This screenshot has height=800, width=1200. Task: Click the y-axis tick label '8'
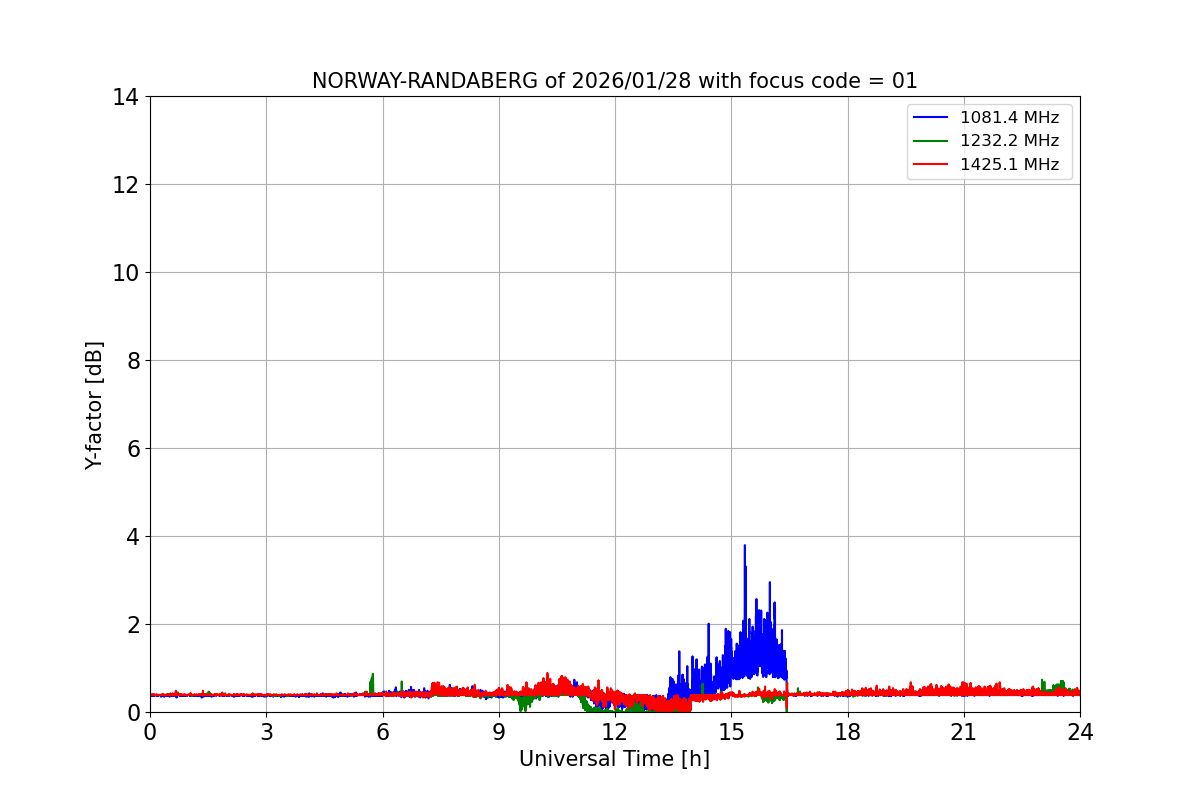point(132,361)
